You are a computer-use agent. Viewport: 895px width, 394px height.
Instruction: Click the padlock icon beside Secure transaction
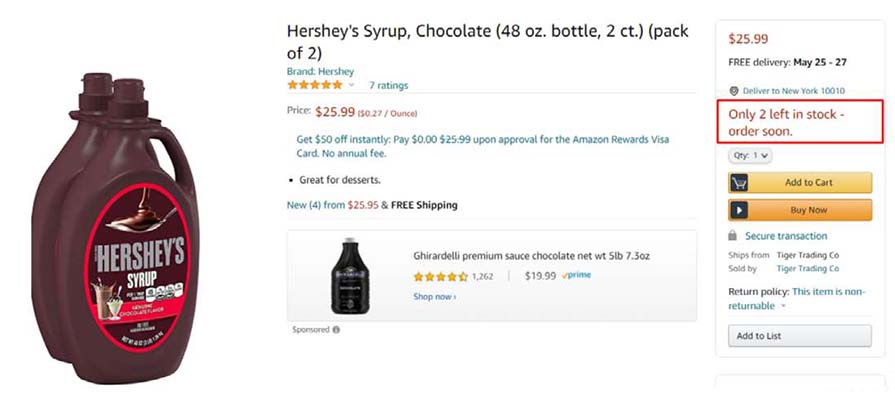coord(732,236)
